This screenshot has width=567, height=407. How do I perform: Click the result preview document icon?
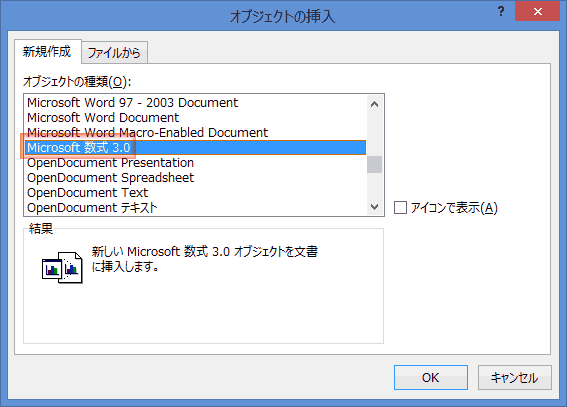(x=62, y=268)
